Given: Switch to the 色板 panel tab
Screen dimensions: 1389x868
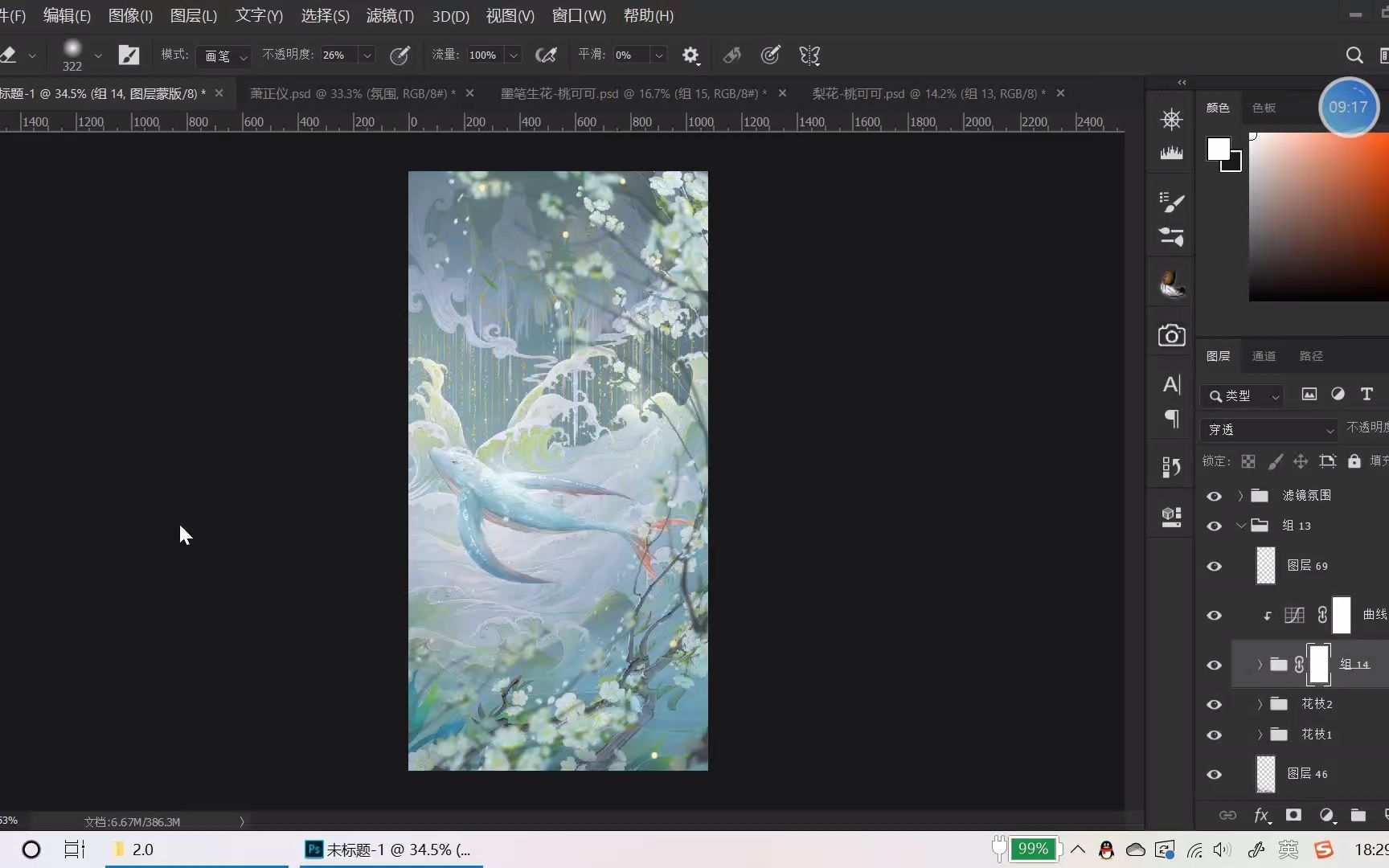Looking at the screenshot, I should (x=1264, y=108).
